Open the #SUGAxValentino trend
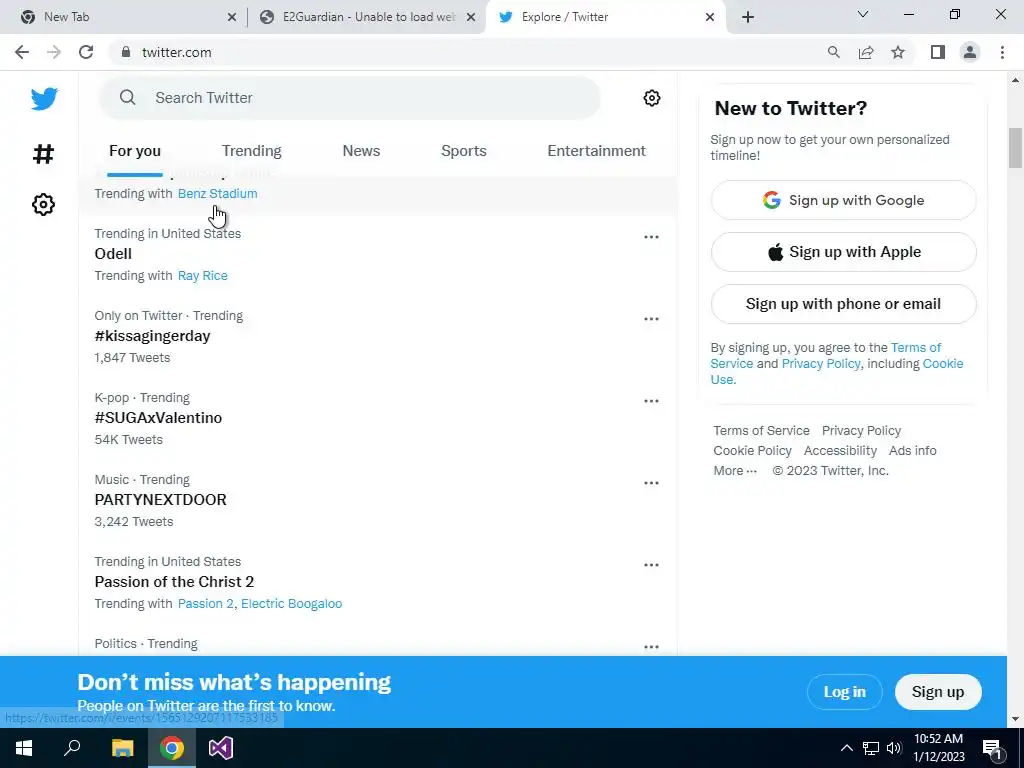Image resolution: width=1024 pixels, height=768 pixels. point(158,418)
